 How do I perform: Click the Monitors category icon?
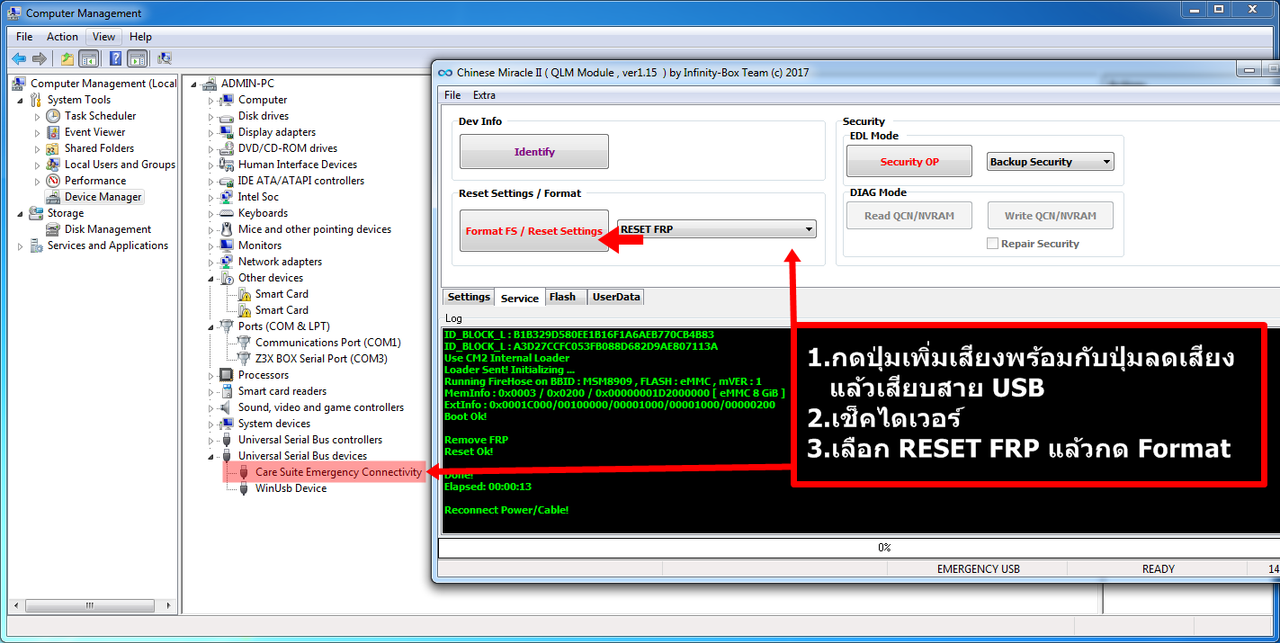(227, 245)
